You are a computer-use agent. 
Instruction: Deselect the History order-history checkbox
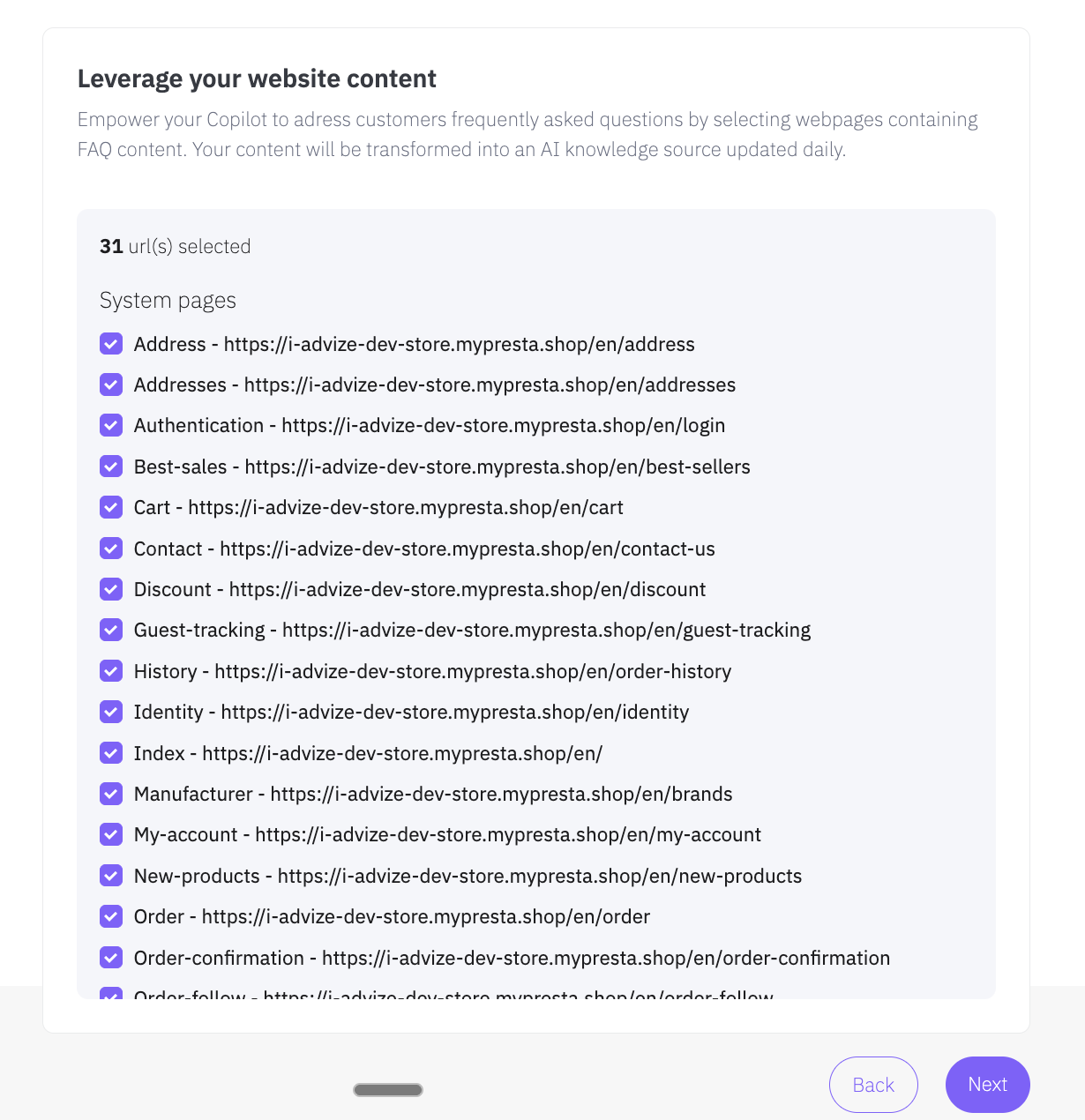coord(111,671)
